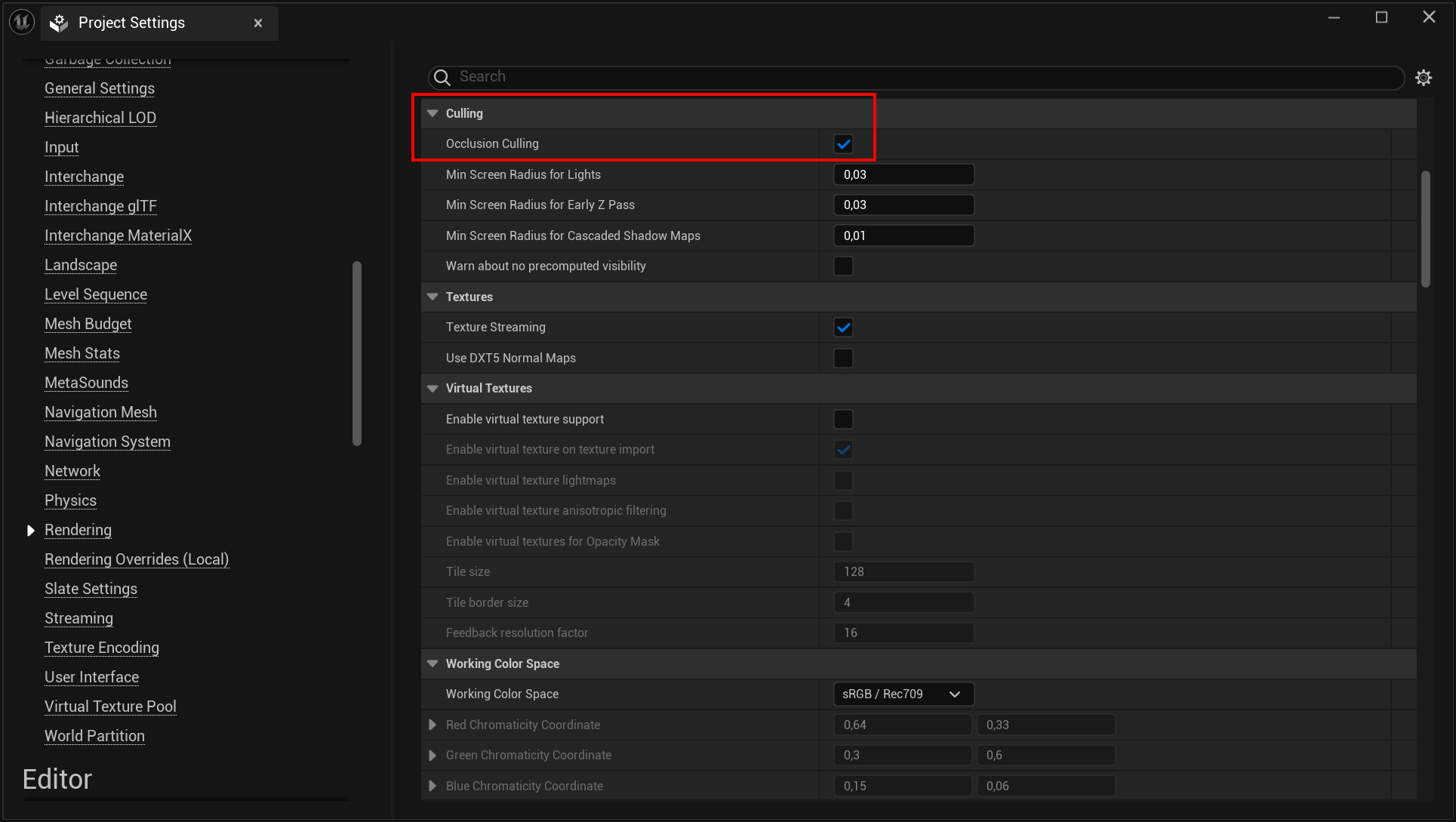Check Warn about no precomputed visibility
The image size is (1456, 822).
click(x=843, y=266)
